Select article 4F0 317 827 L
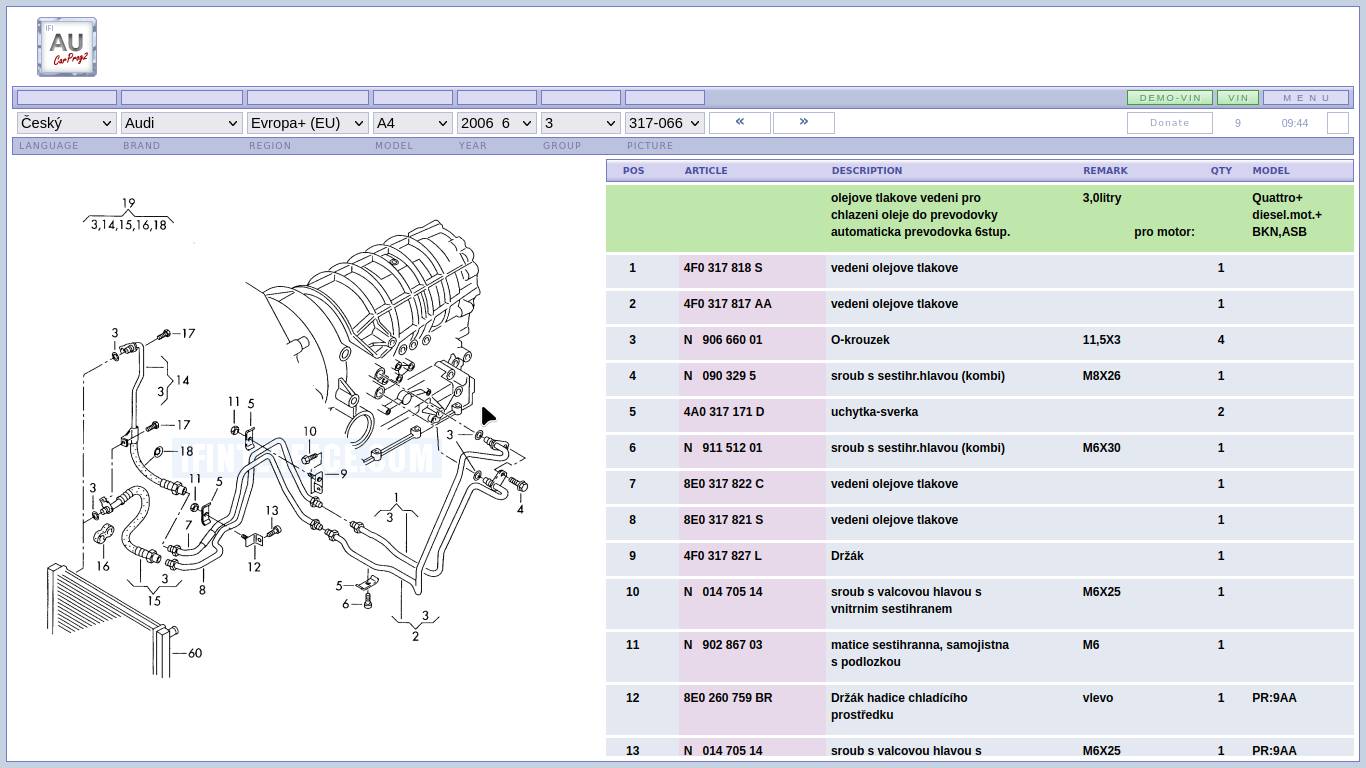1366x768 pixels. click(723, 556)
